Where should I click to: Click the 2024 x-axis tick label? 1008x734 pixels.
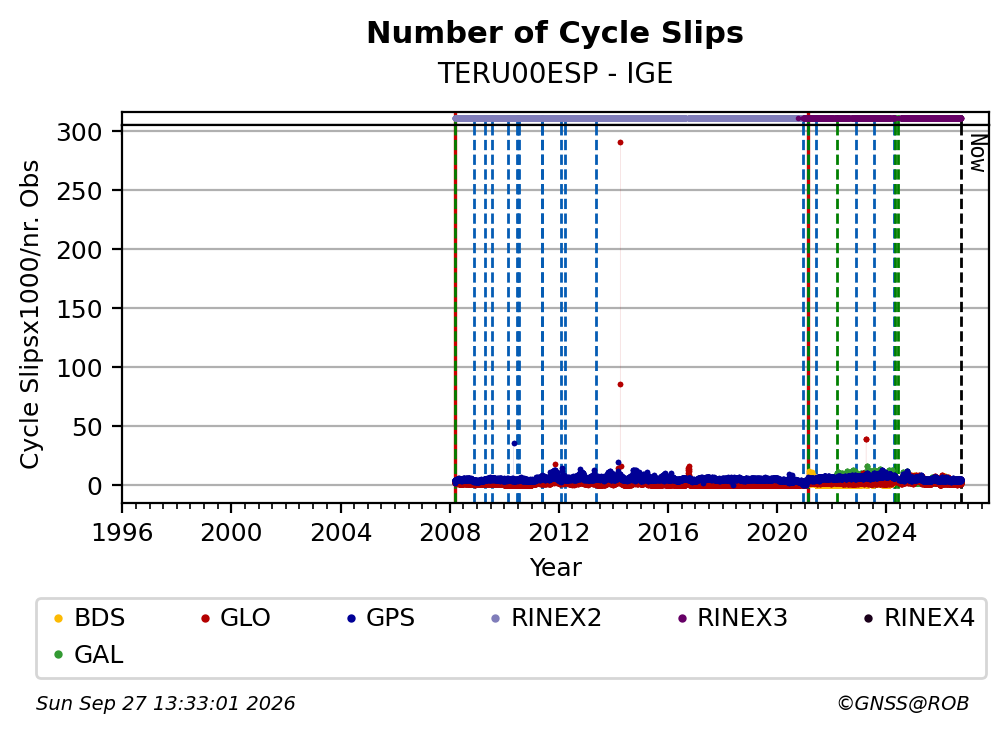point(885,533)
